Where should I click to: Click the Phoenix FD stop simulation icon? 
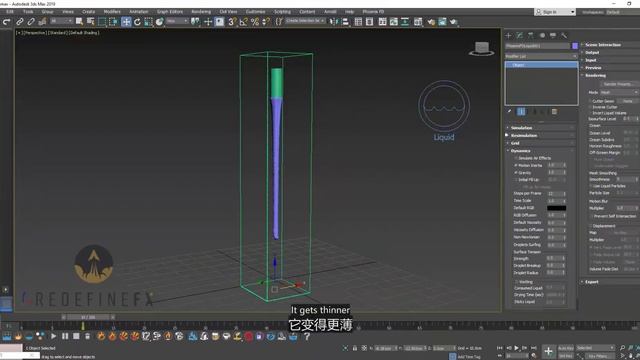pos(76,336)
